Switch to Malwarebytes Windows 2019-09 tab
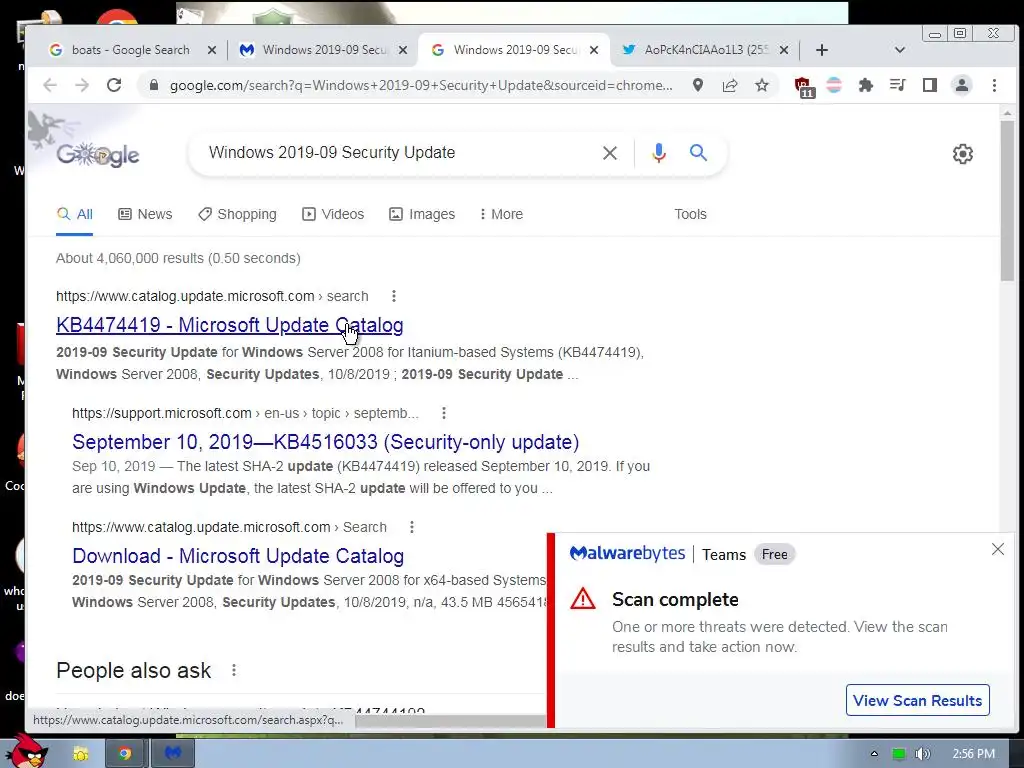1024x768 pixels. tap(325, 50)
